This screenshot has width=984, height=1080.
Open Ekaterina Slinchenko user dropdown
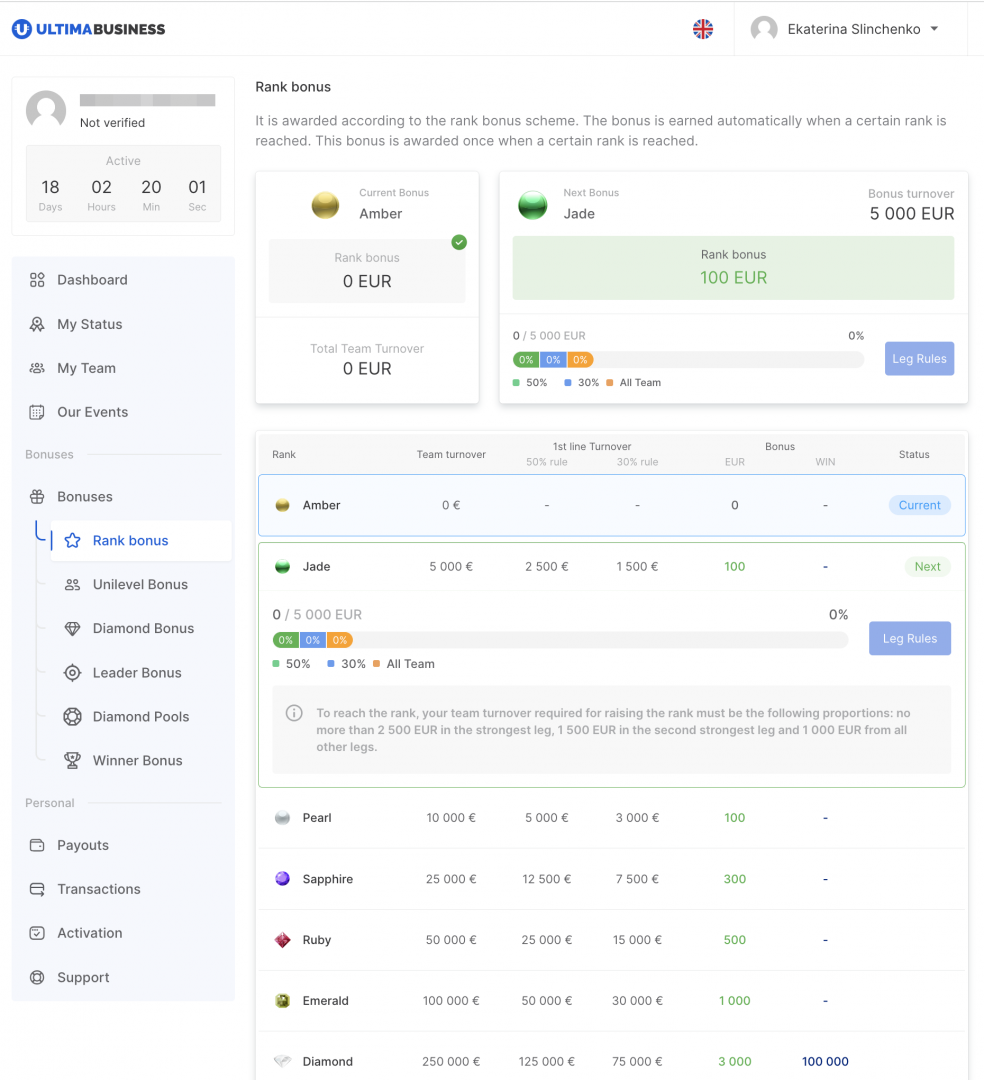tap(850, 29)
